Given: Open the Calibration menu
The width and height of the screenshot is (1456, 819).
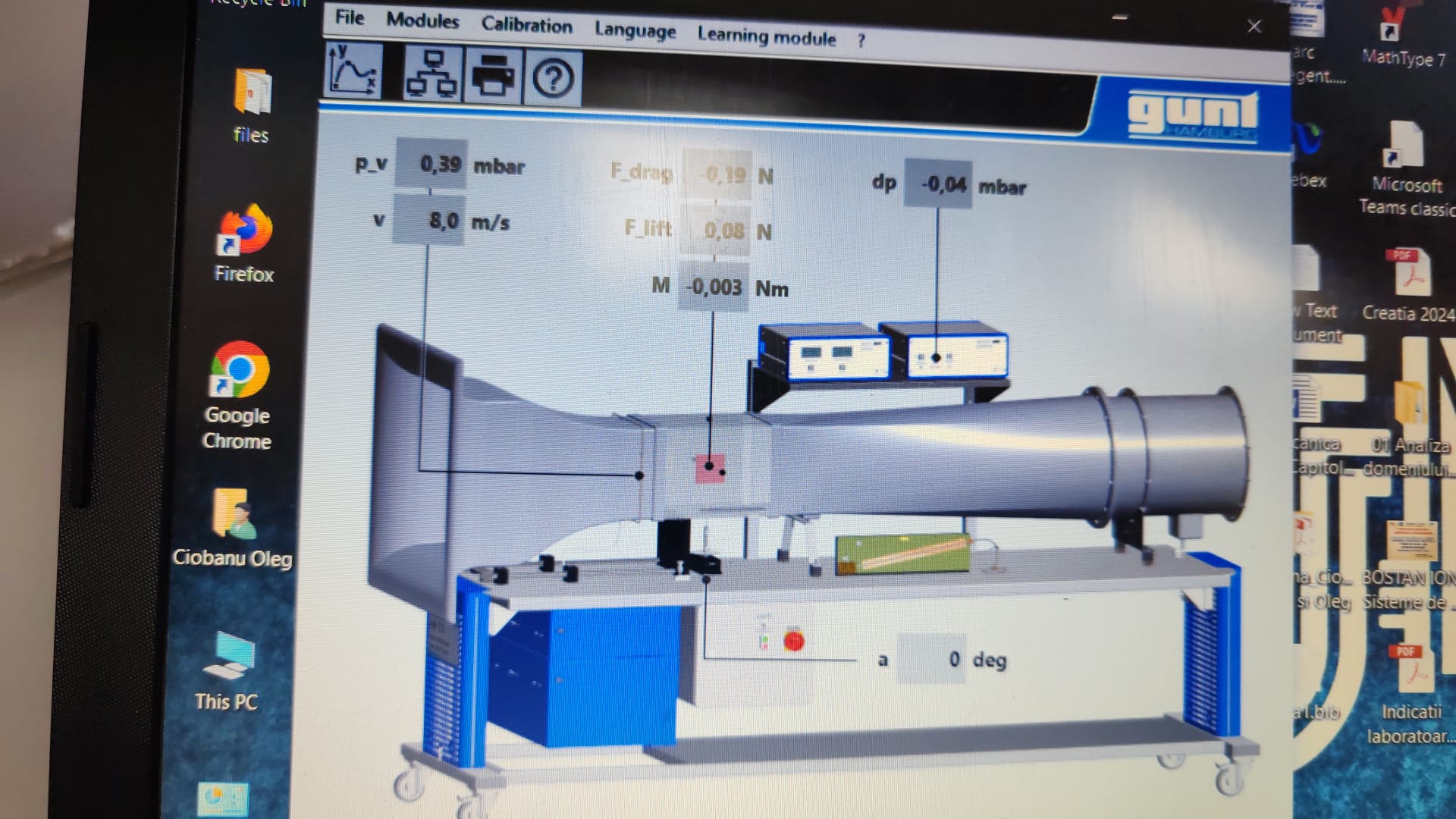Looking at the screenshot, I should [x=527, y=25].
